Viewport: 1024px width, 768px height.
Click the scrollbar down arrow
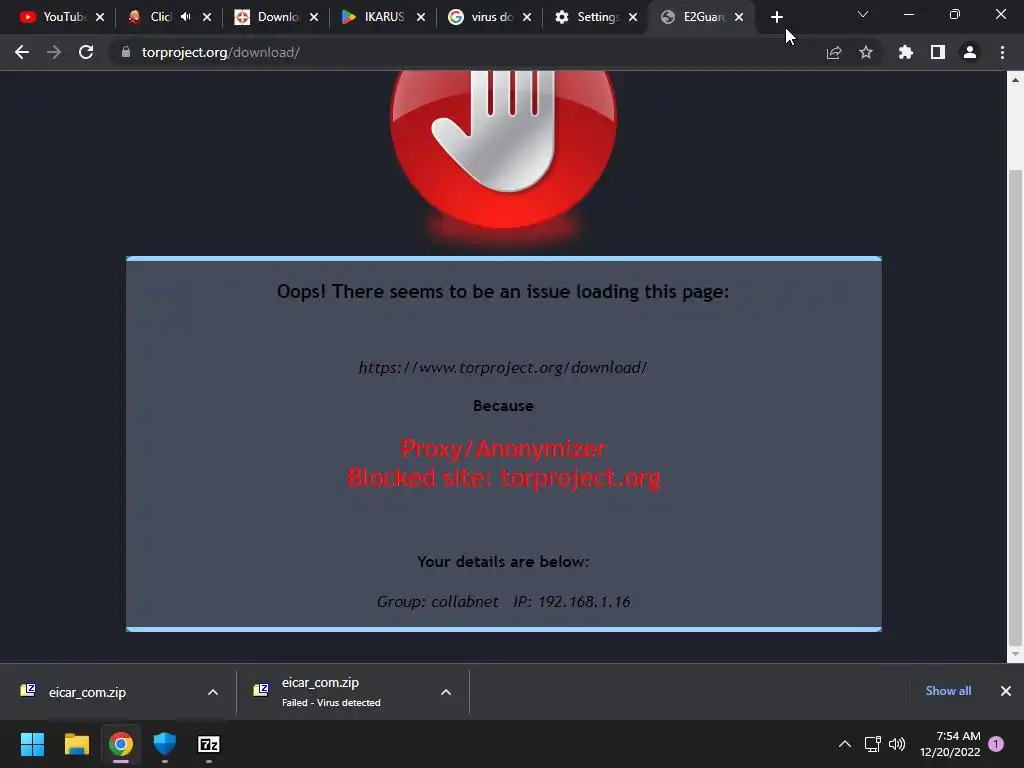coord(1015,654)
